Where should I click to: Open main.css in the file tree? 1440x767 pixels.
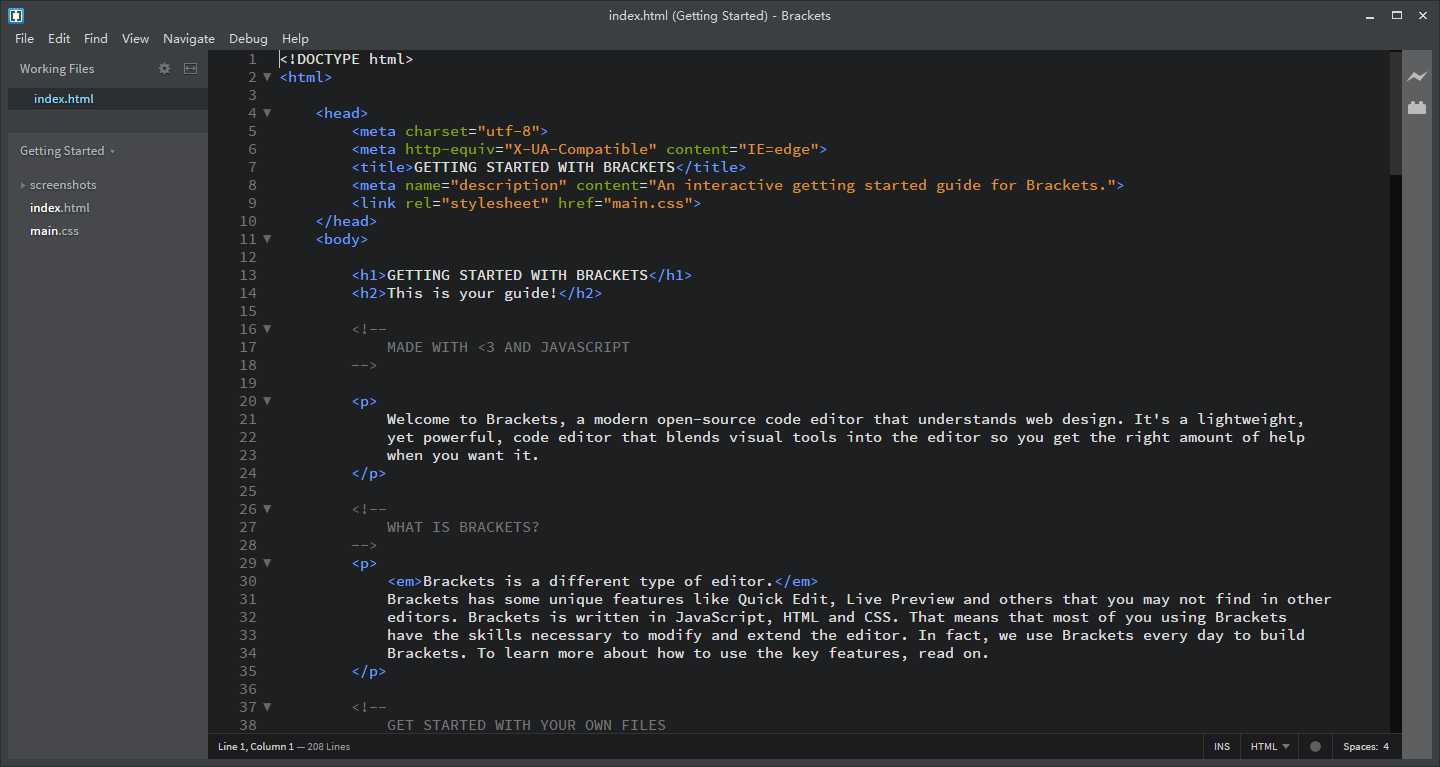click(x=54, y=231)
